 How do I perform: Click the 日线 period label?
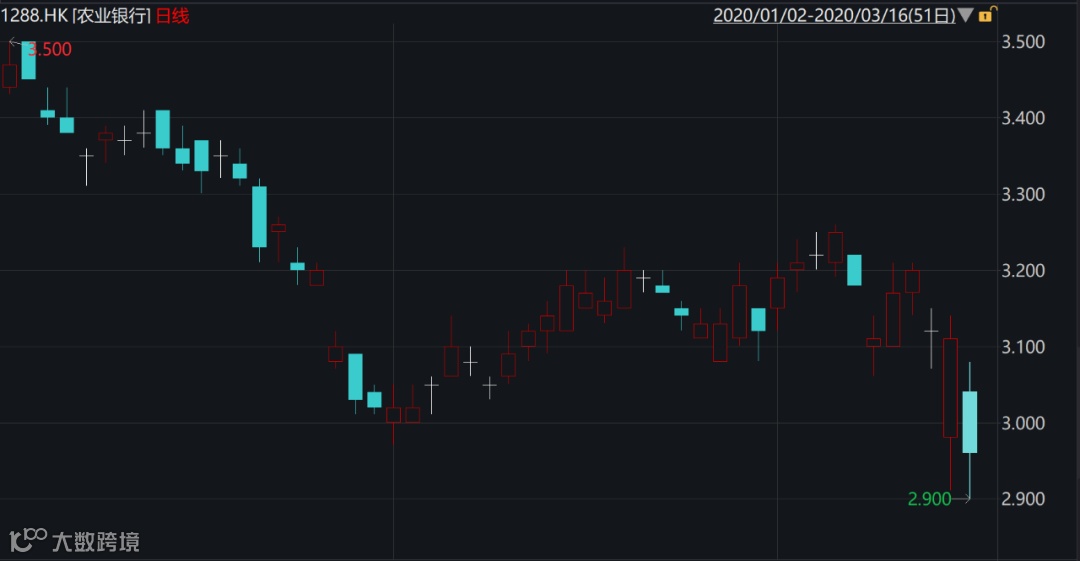pyautogui.click(x=172, y=16)
